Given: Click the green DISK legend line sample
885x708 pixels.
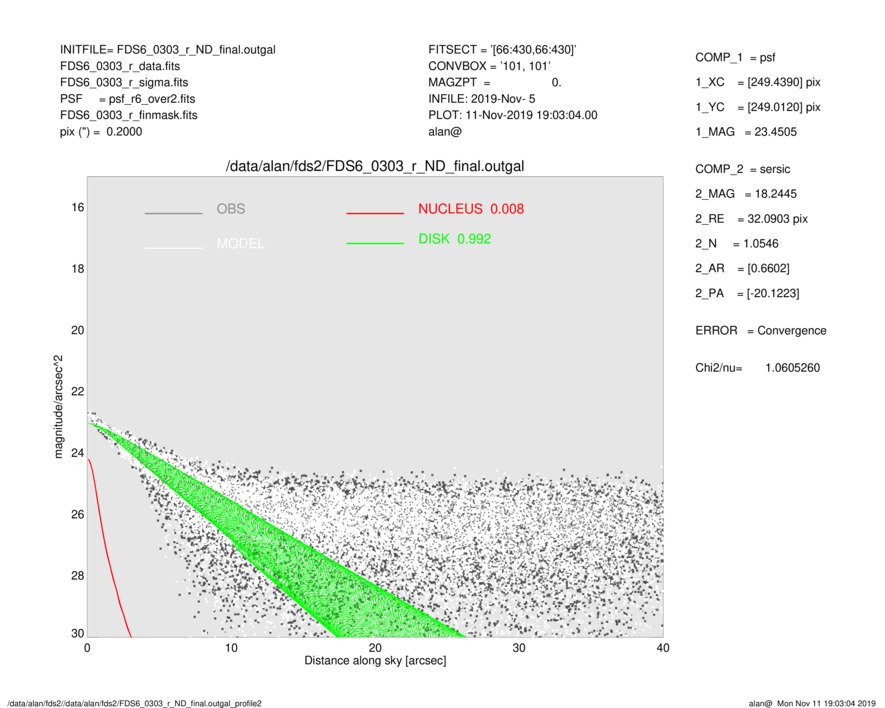Looking at the screenshot, I should (375, 243).
